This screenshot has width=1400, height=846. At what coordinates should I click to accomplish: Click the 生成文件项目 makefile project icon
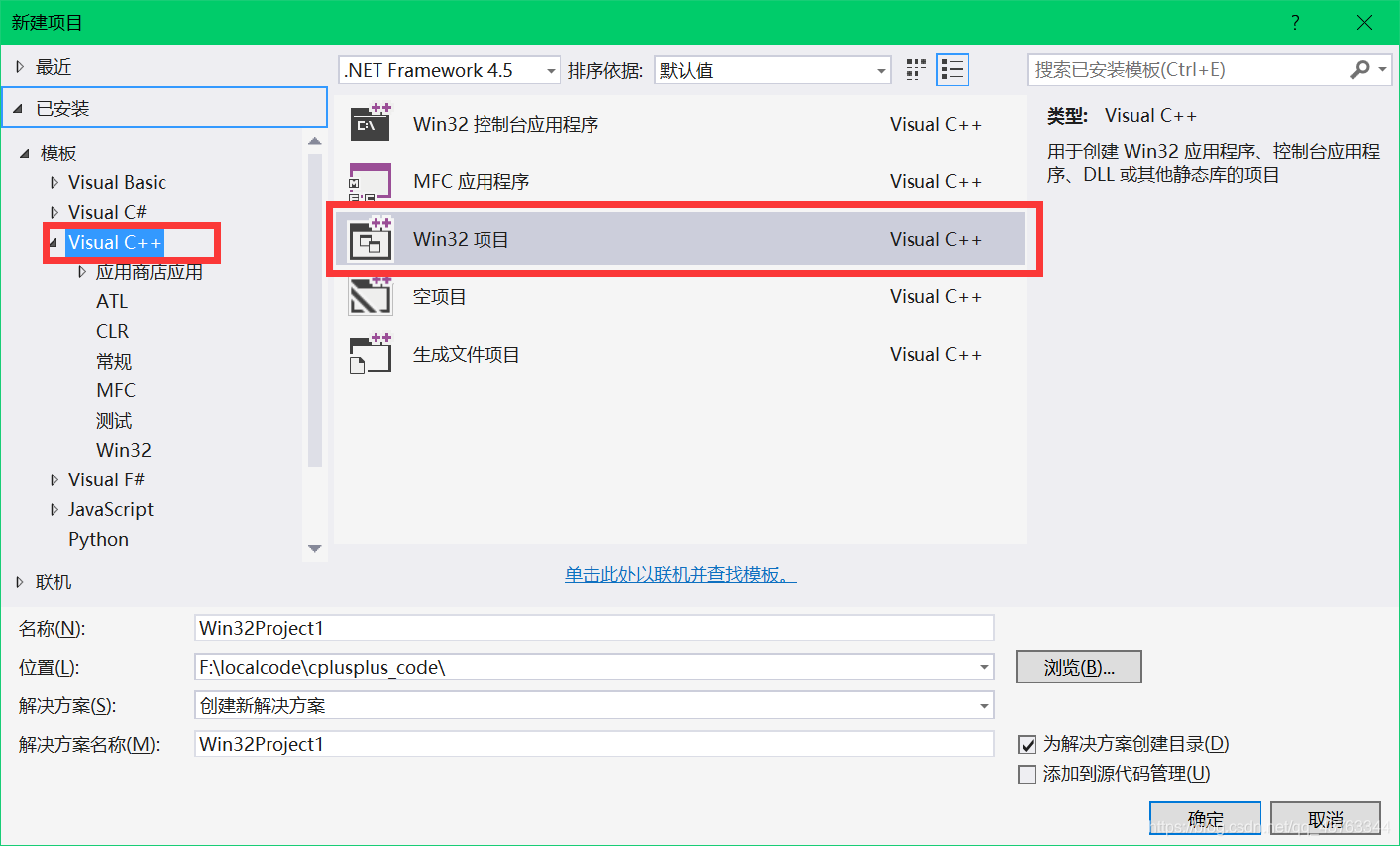click(371, 354)
